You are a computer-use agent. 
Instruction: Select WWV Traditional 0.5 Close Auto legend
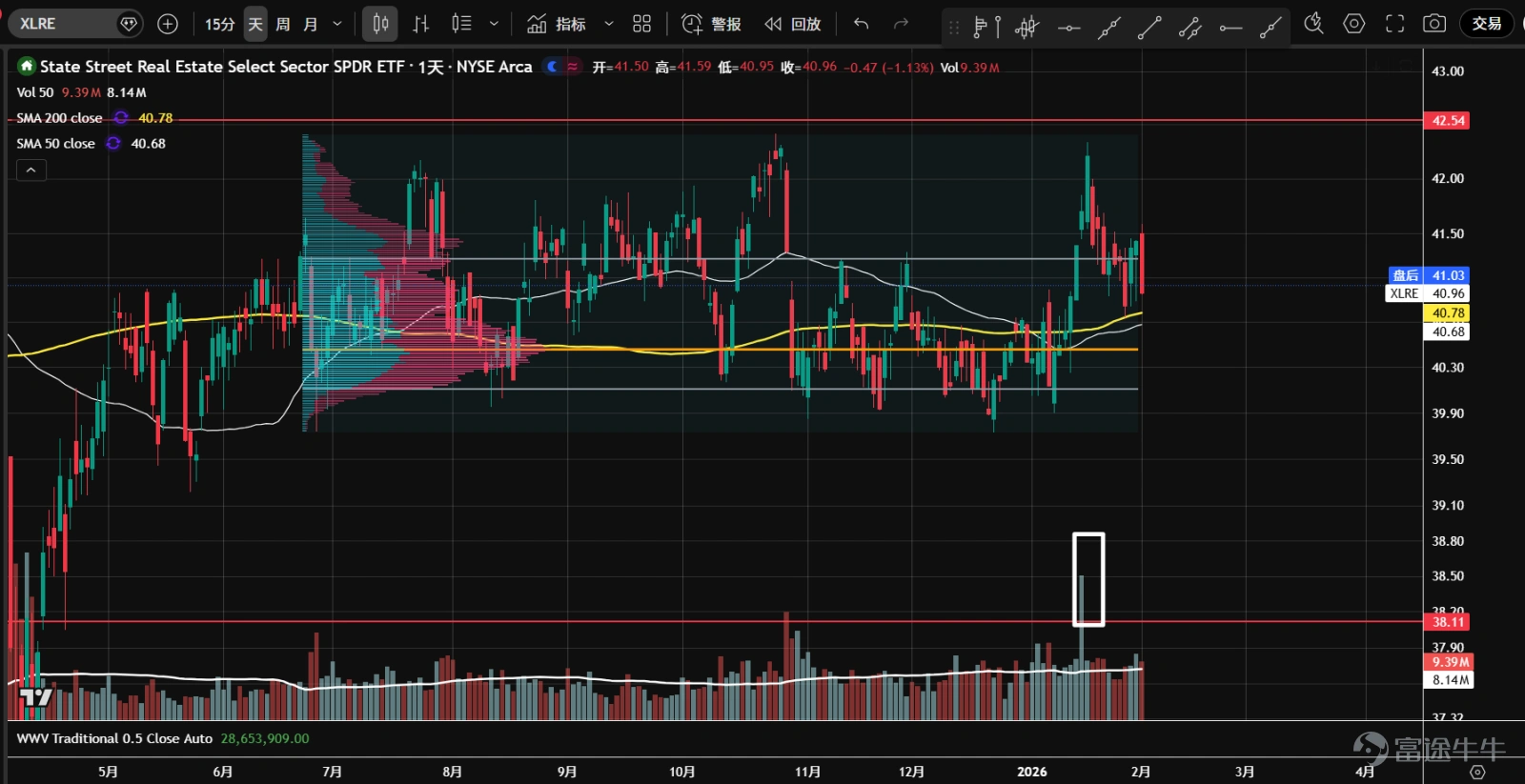(x=114, y=738)
